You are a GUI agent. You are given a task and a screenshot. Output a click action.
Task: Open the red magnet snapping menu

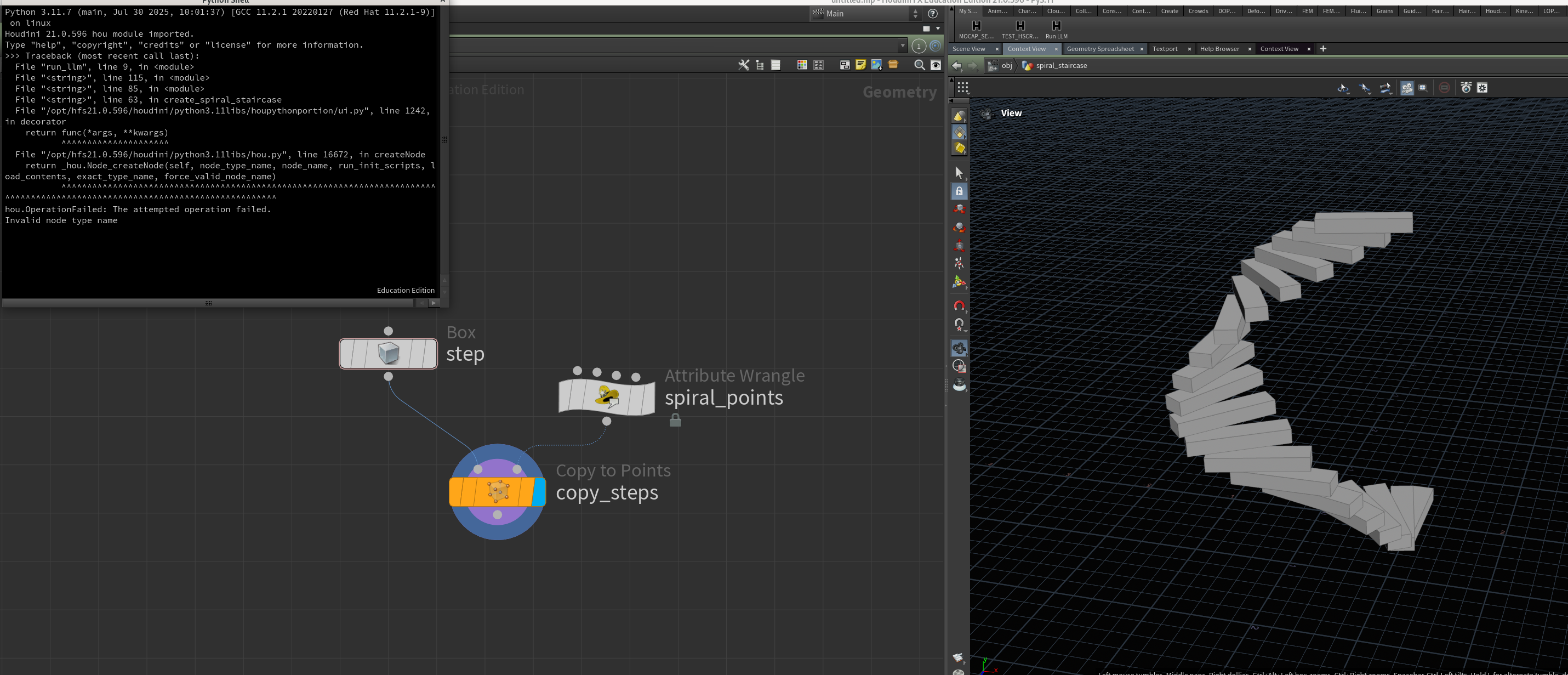[959, 306]
